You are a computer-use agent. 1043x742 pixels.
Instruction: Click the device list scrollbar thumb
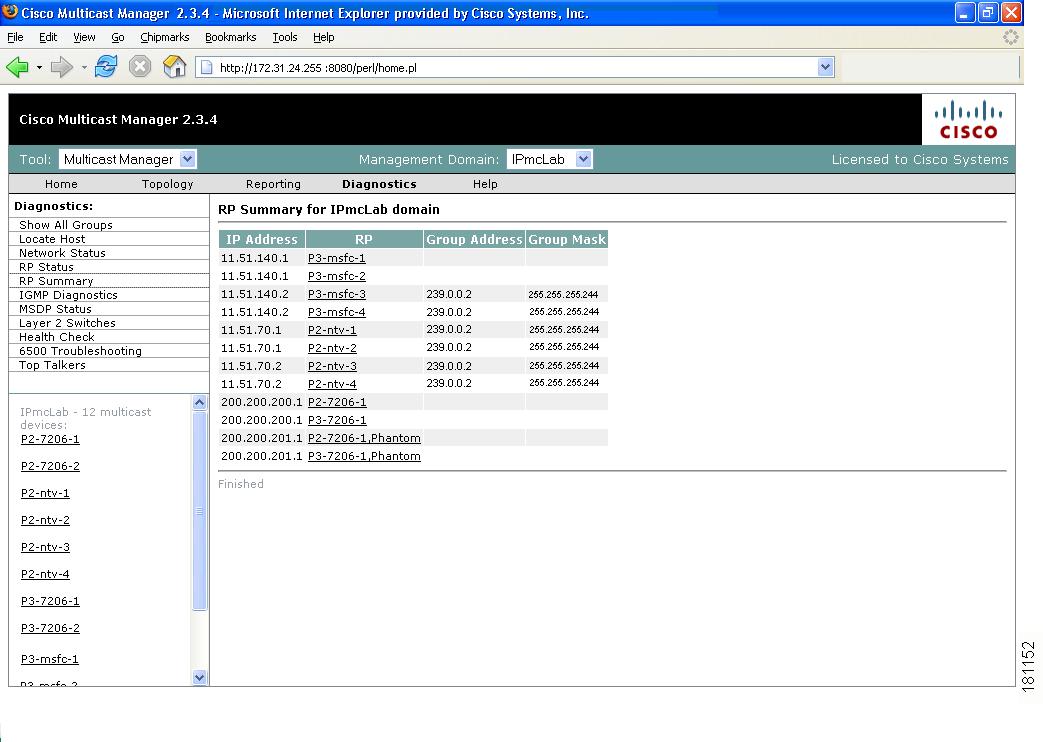(200, 510)
